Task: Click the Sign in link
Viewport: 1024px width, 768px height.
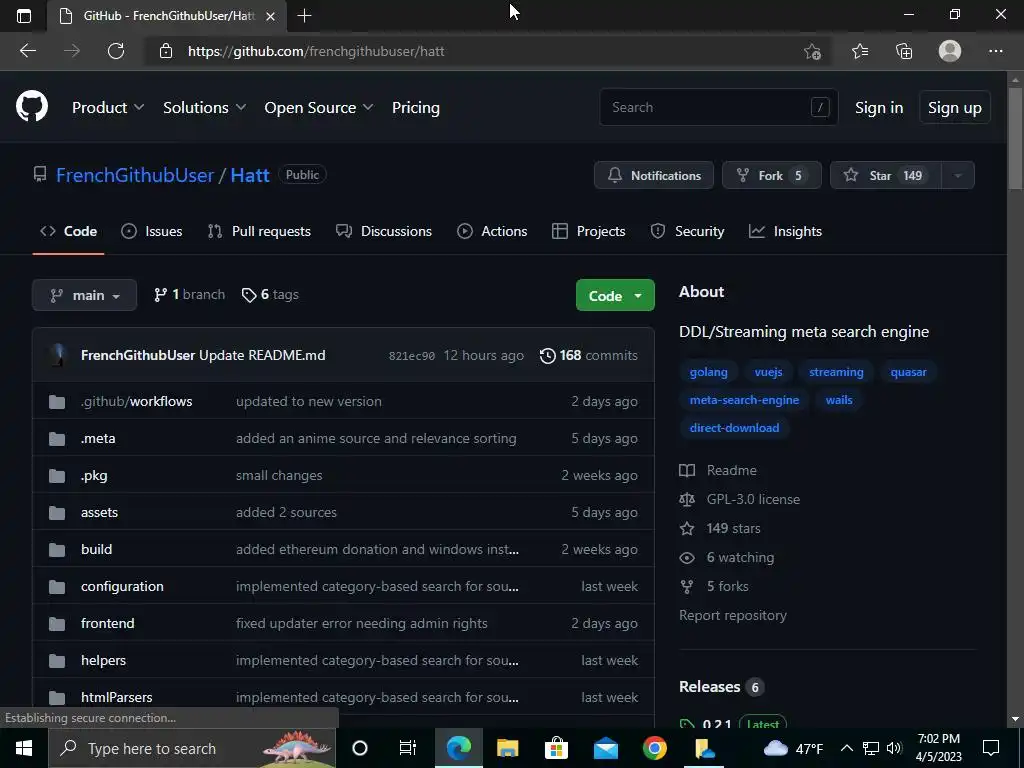Action: [x=879, y=108]
